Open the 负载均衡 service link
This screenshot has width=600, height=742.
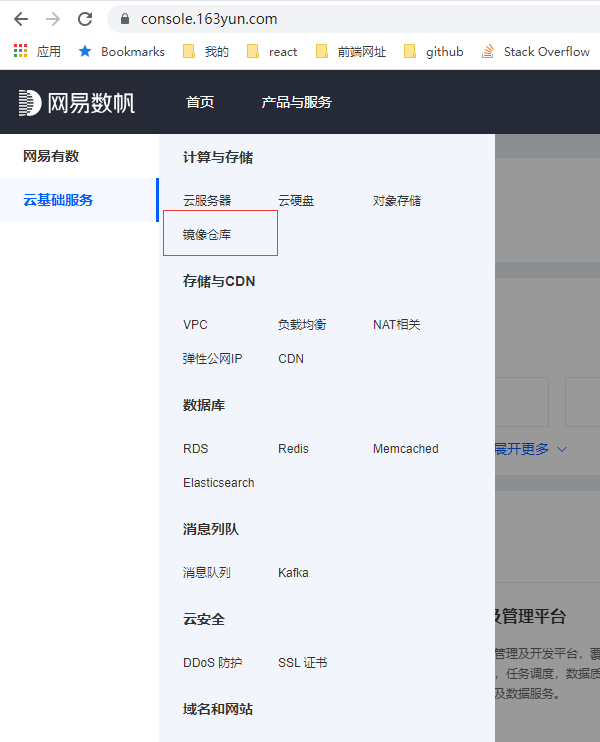point(302,325)
